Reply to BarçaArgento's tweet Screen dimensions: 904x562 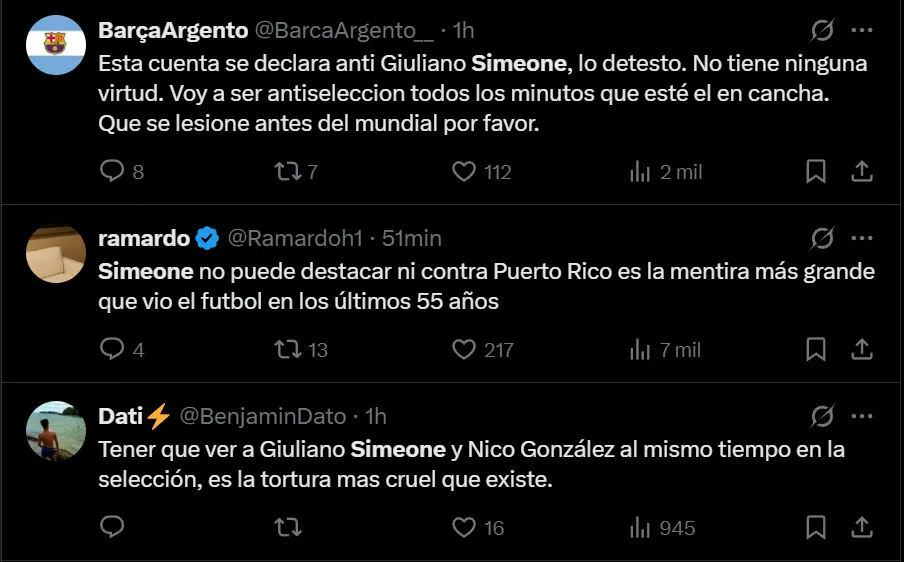pos(111,172)
